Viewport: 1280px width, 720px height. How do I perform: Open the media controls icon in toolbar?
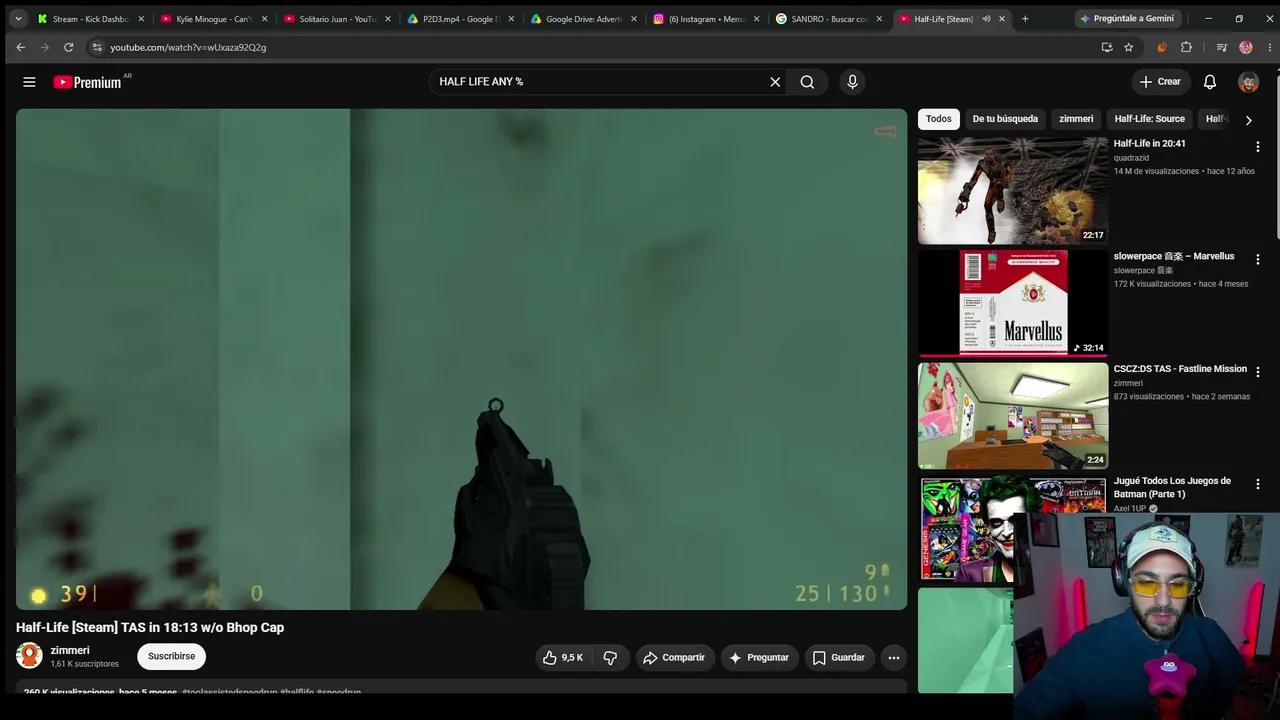[1221, 47]
